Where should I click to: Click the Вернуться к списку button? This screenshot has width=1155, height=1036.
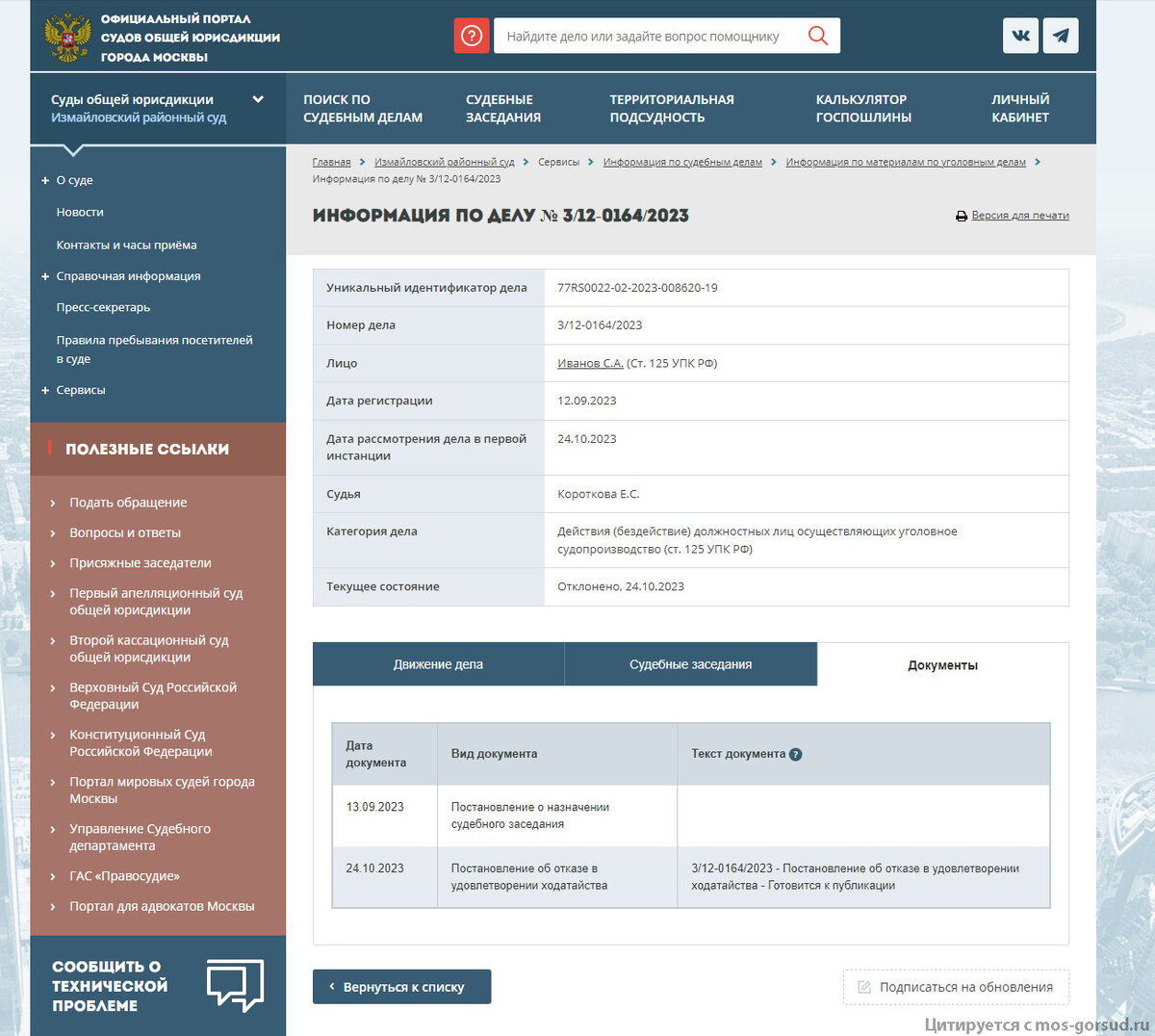[401, 986]
